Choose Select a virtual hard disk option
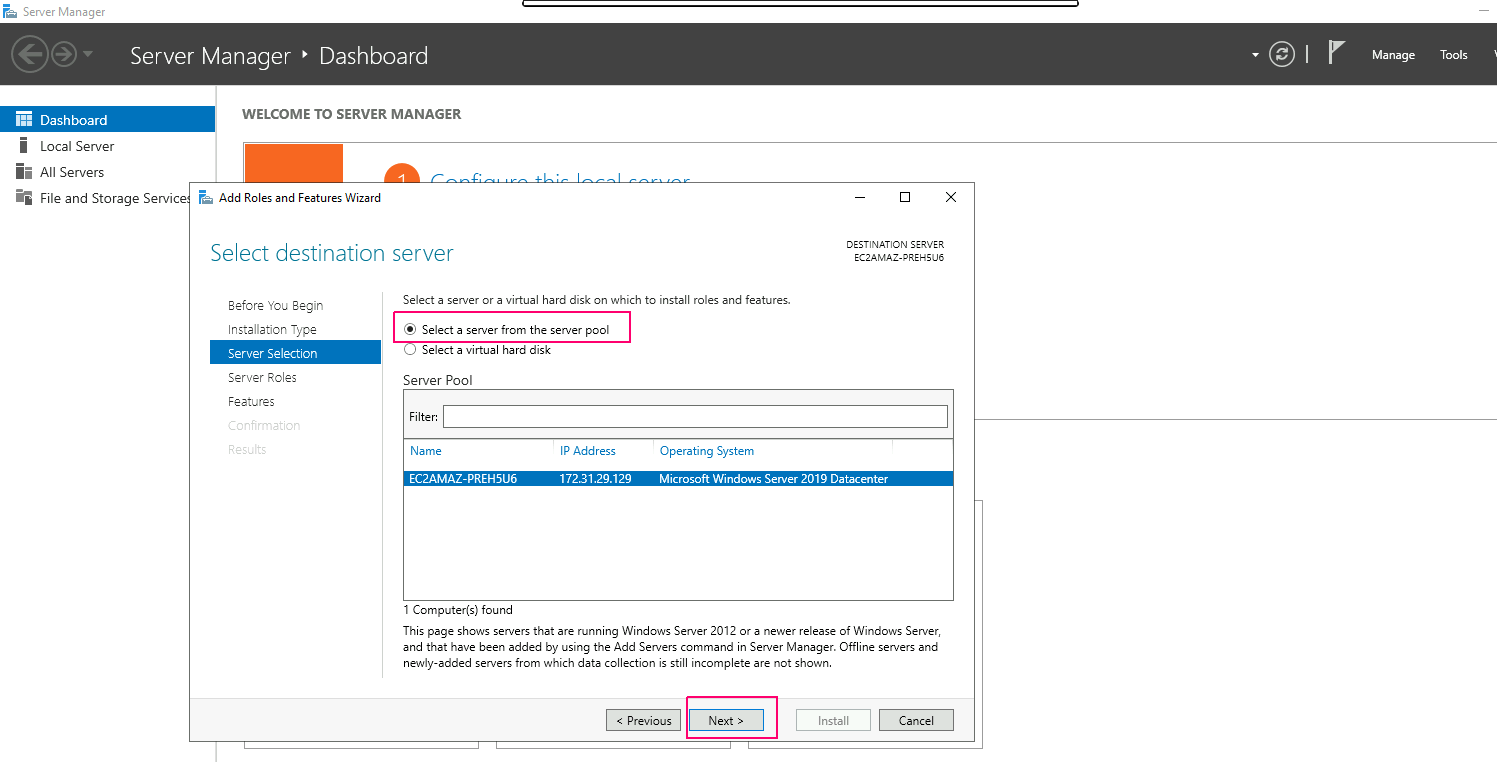This screenshot has width=1497, height=762. pyautogui.click(x=477, y=350)
